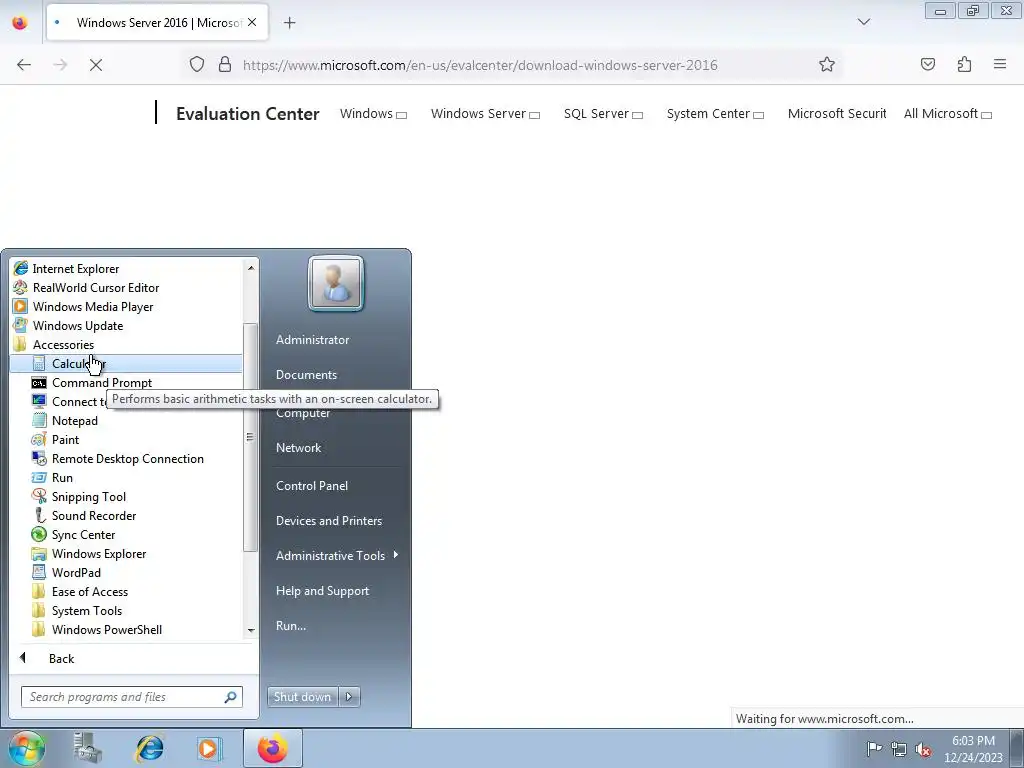Open Help and Support
The height and width of the screenshot is (768, 1024).
[322, 591]
